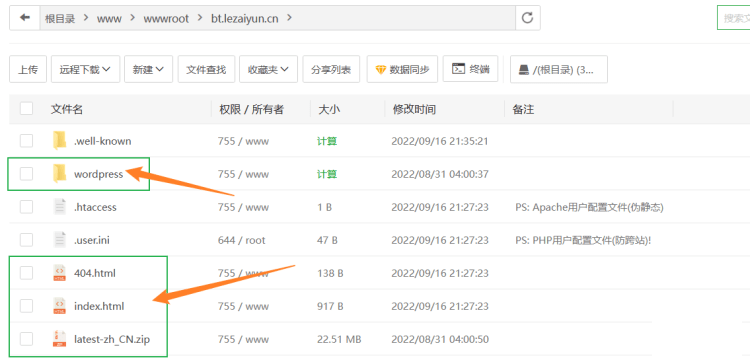The width and height of the screenshot is (750, 364).
Task: Click size value 22.51 MB
Action: [x=339, y=339]
